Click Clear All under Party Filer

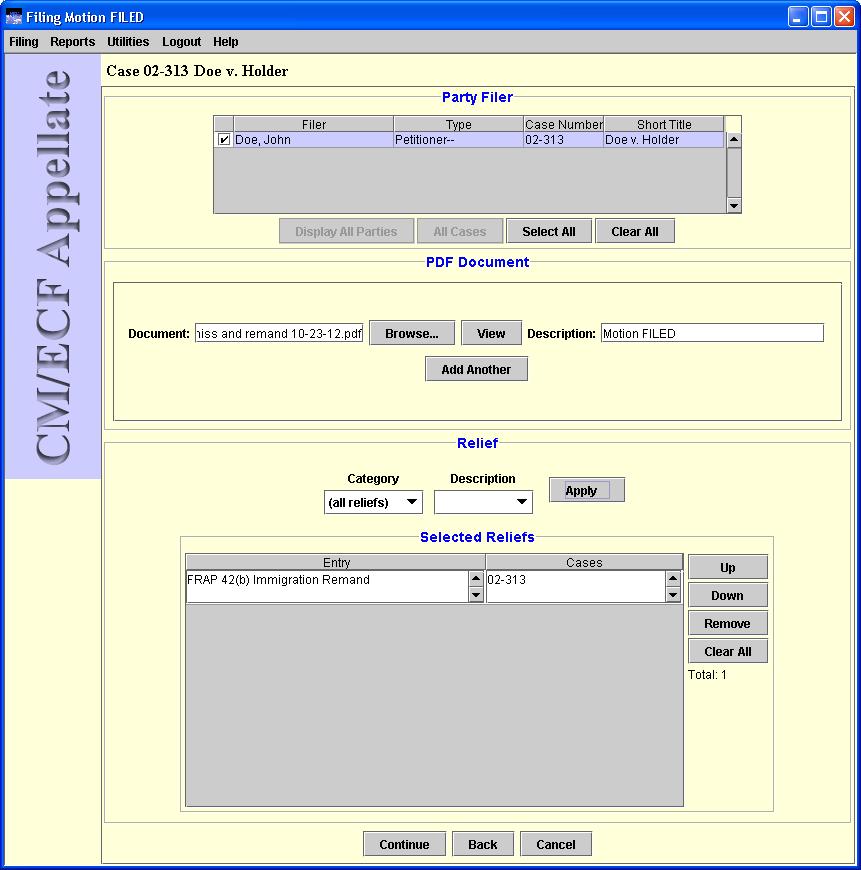[x=635, y=231]
